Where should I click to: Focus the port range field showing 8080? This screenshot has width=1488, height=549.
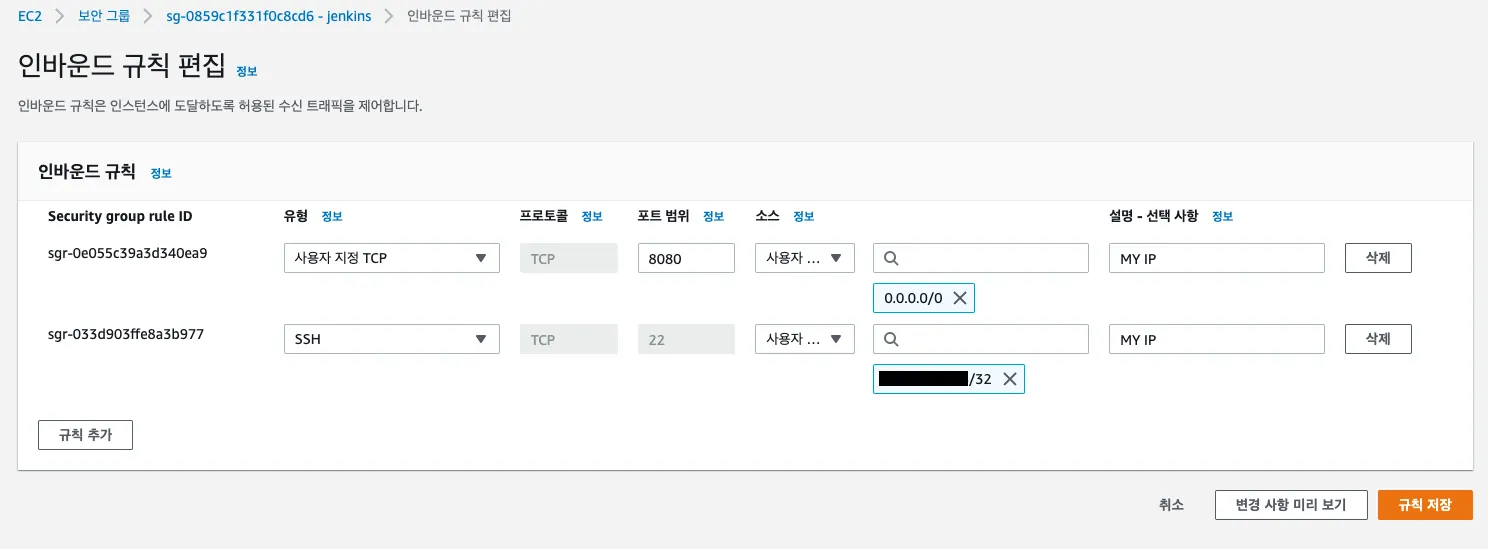(x=686, y=258)
